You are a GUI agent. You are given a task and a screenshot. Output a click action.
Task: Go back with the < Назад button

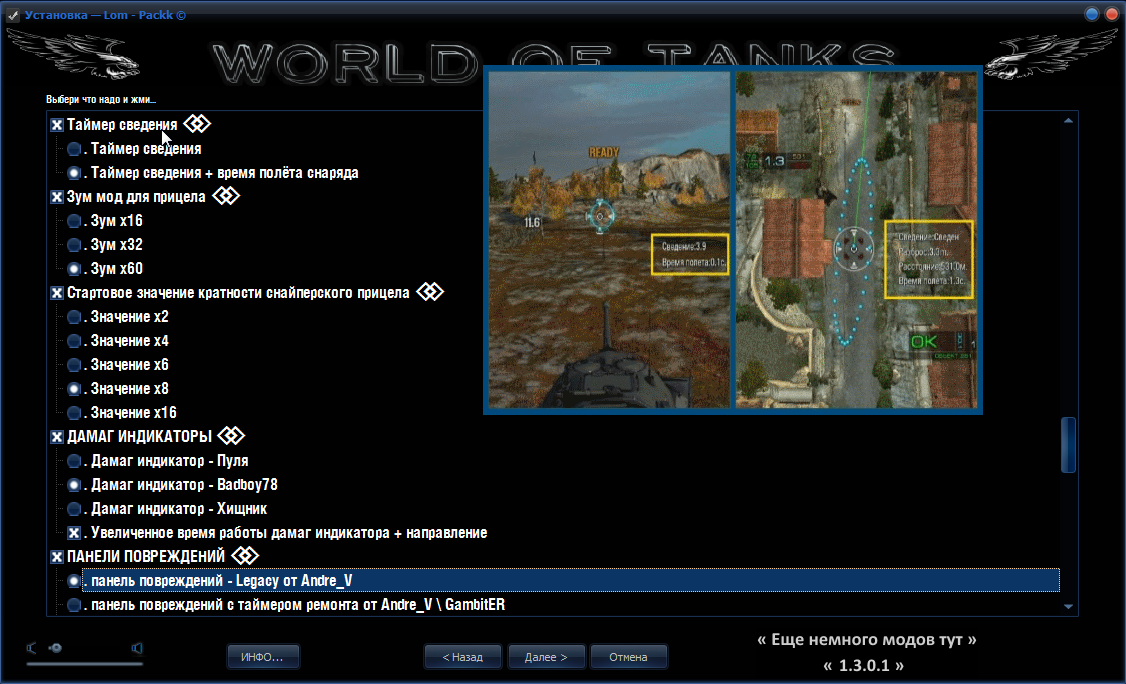pos(462,657)
